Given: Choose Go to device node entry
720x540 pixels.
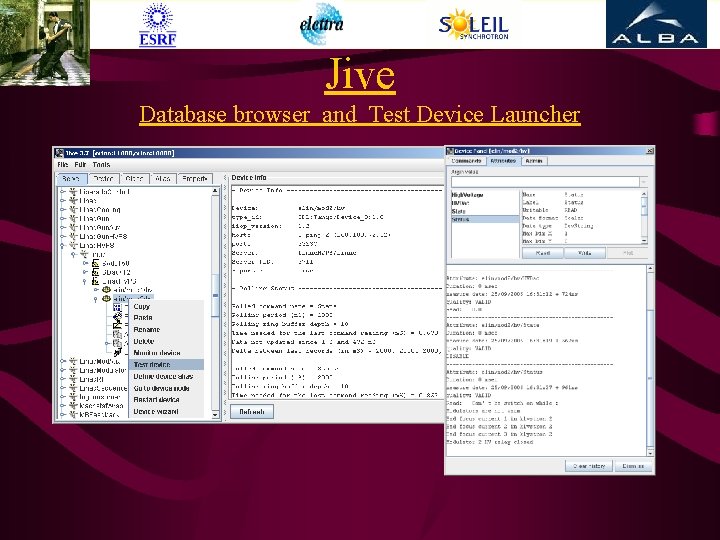Looking at the screenshot, I should point(166,388).
